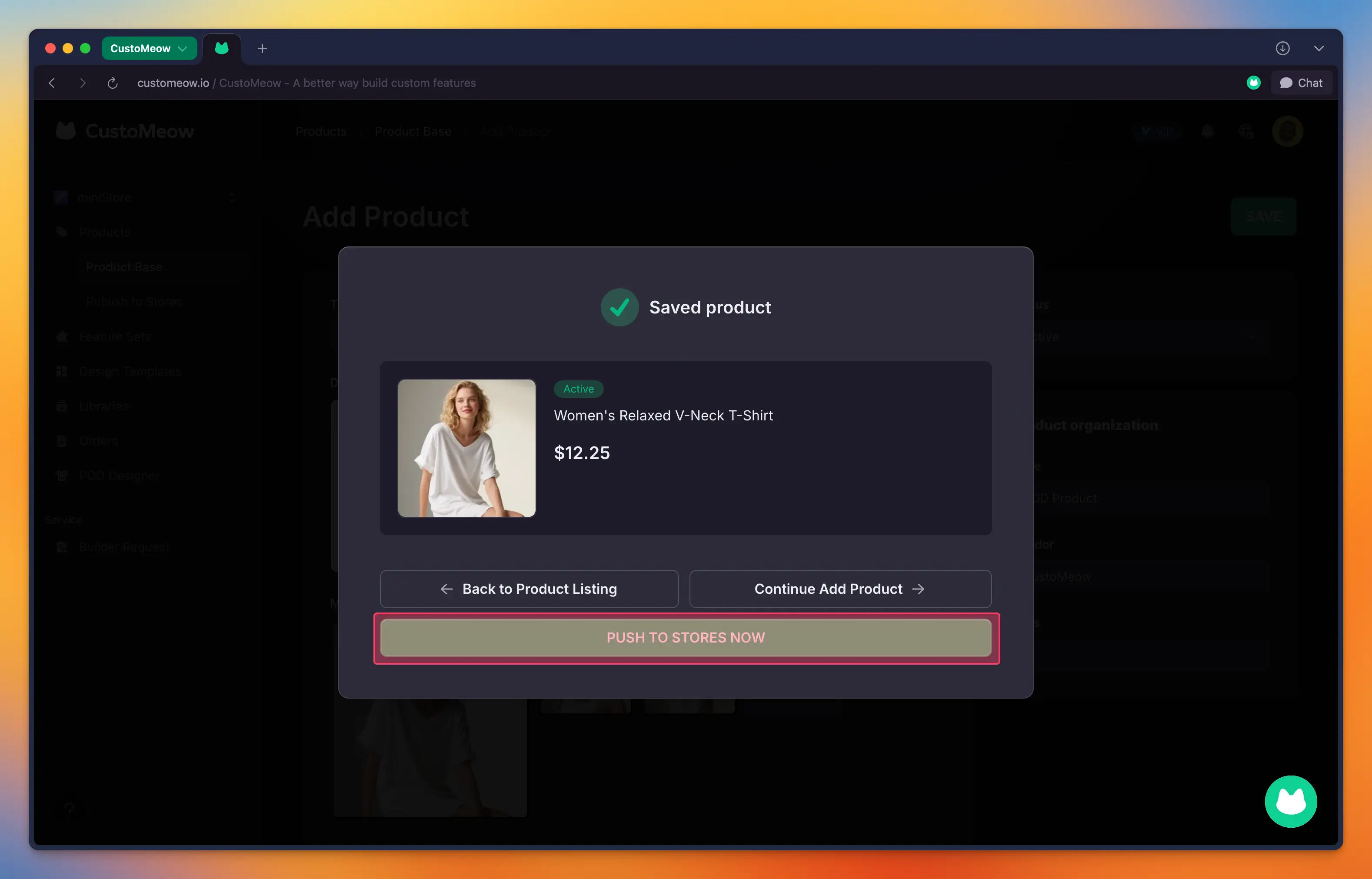Open POD Designer in sidebar

click(119, 476)
